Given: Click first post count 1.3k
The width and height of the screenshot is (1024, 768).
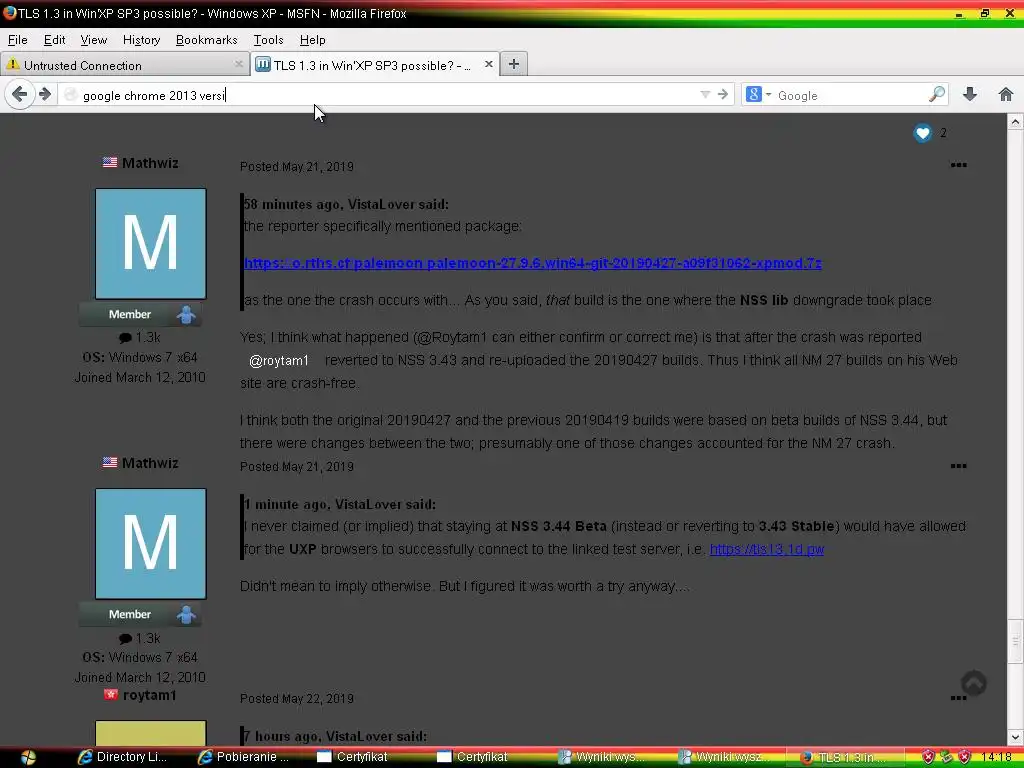Looking at the screenshot, I should click(x=140, y=338).
